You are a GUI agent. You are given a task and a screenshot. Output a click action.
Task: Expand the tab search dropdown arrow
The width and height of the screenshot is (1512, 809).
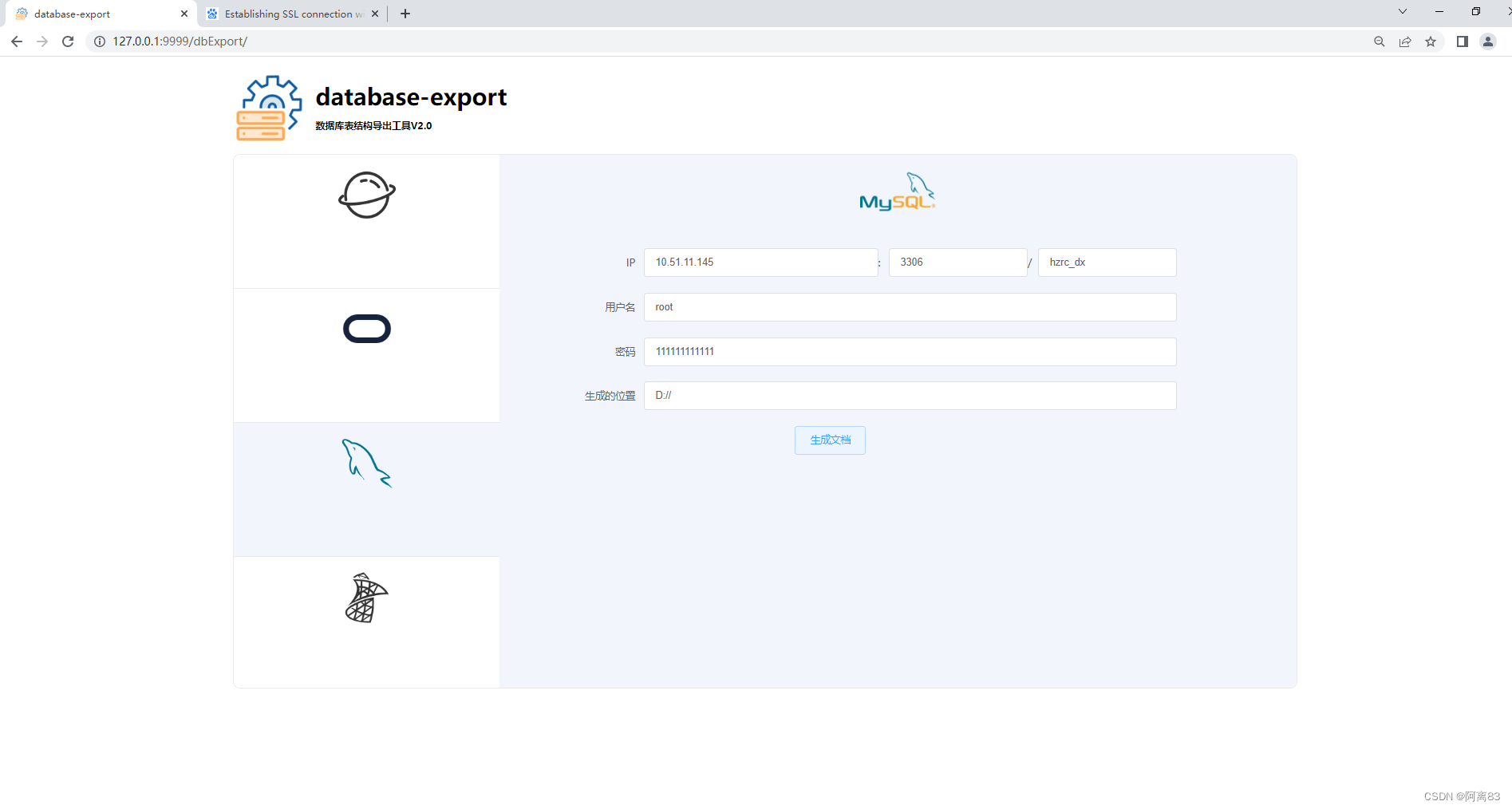coord(1403,11)
